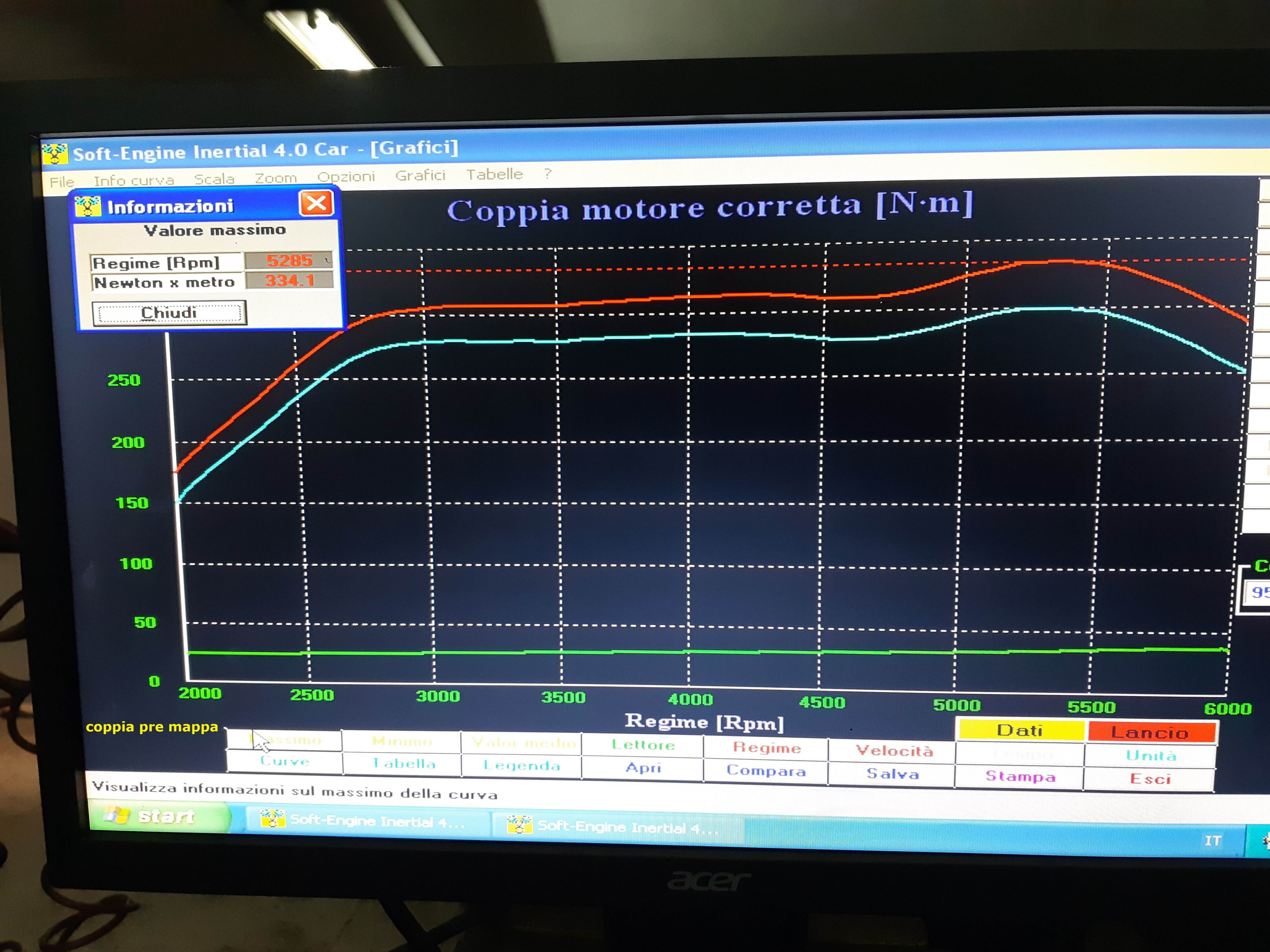Save the graph with Salva

(892, 773)
